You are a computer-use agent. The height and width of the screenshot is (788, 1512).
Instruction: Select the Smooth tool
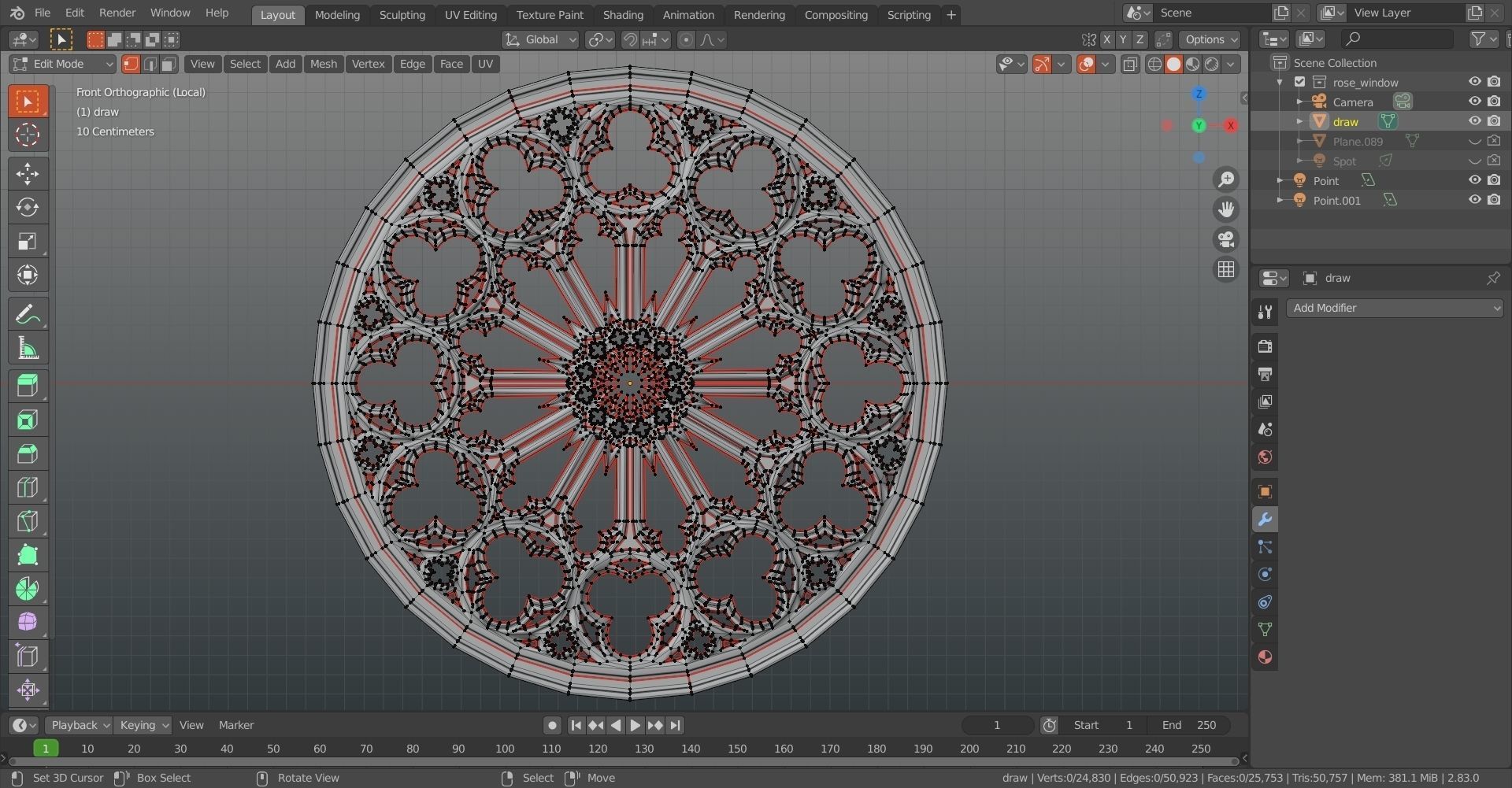point(28,623)
